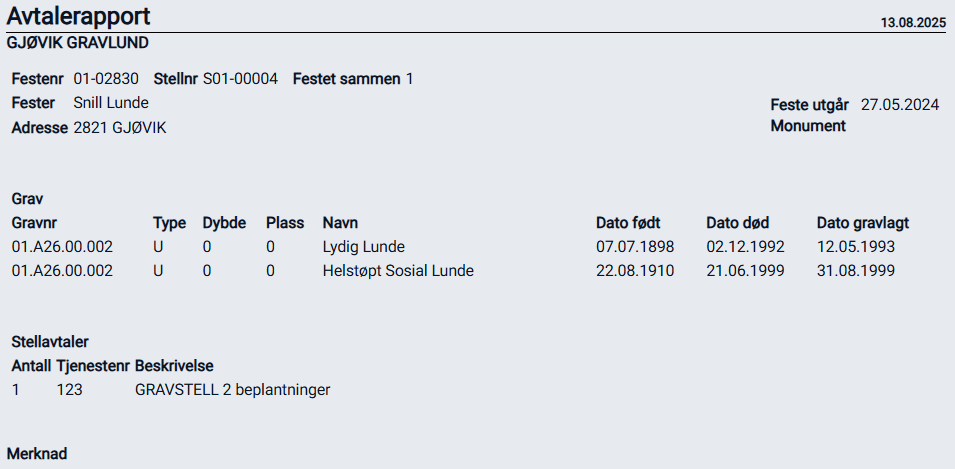
Task: Click the Navn column header
Action: tap(340, 222)
